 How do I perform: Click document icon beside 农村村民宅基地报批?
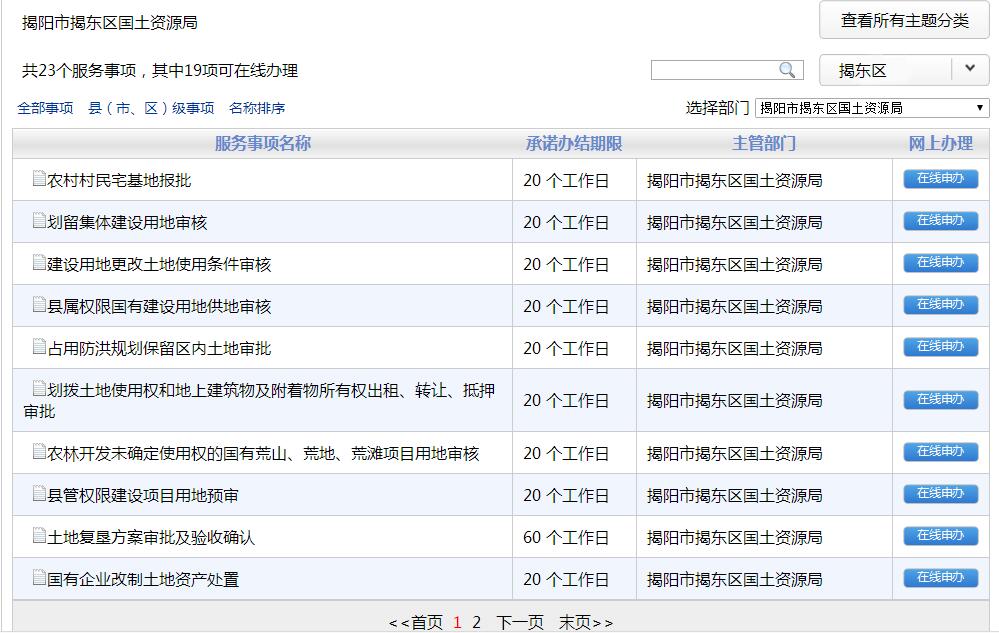(40, 178)
